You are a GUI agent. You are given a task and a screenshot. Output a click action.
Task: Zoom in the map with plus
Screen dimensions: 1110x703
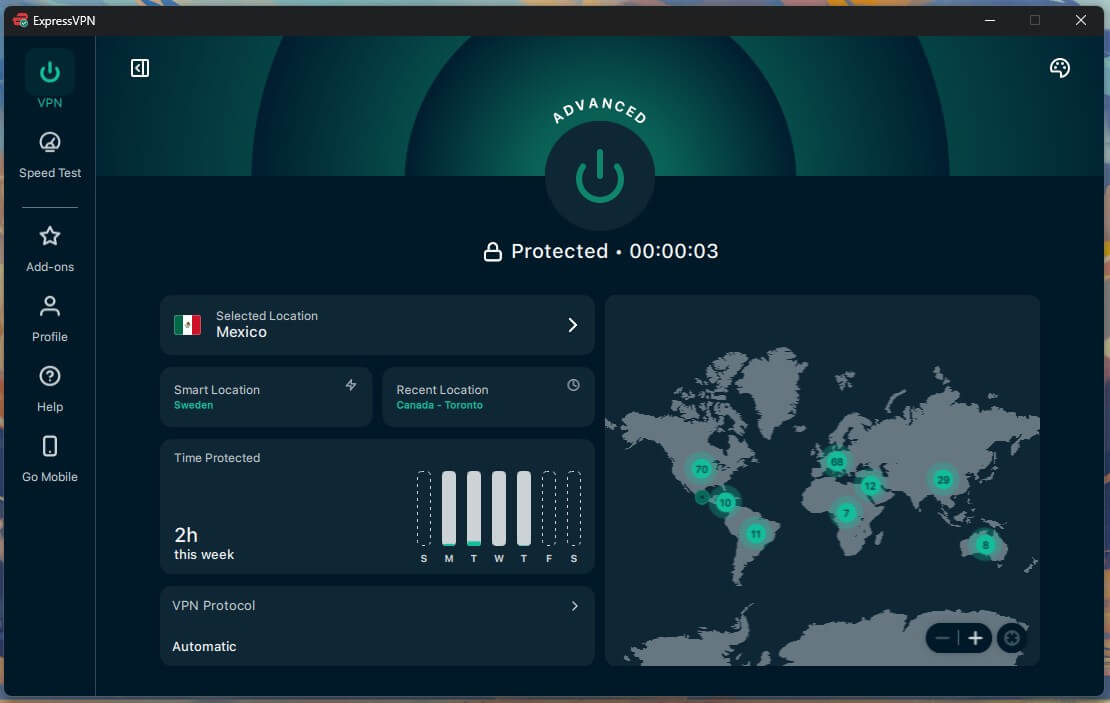[975, 639]
